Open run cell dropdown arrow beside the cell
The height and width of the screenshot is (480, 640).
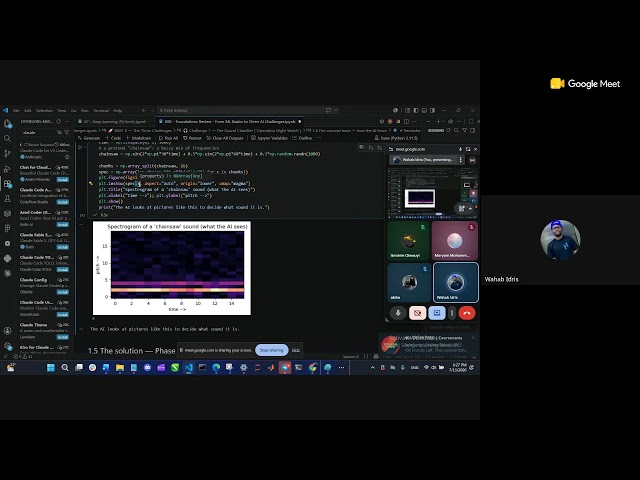[x=87, y=147]
